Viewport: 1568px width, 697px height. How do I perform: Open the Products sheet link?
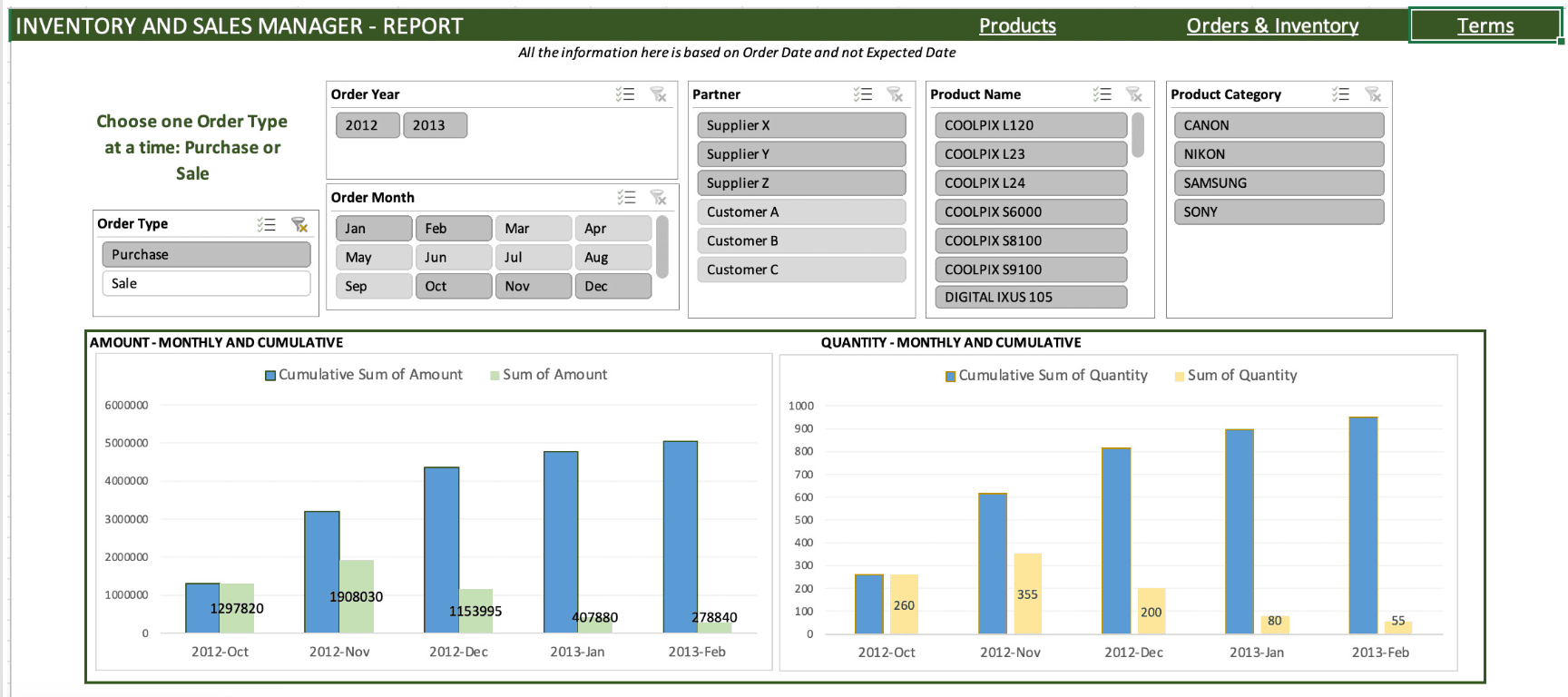1017,25
